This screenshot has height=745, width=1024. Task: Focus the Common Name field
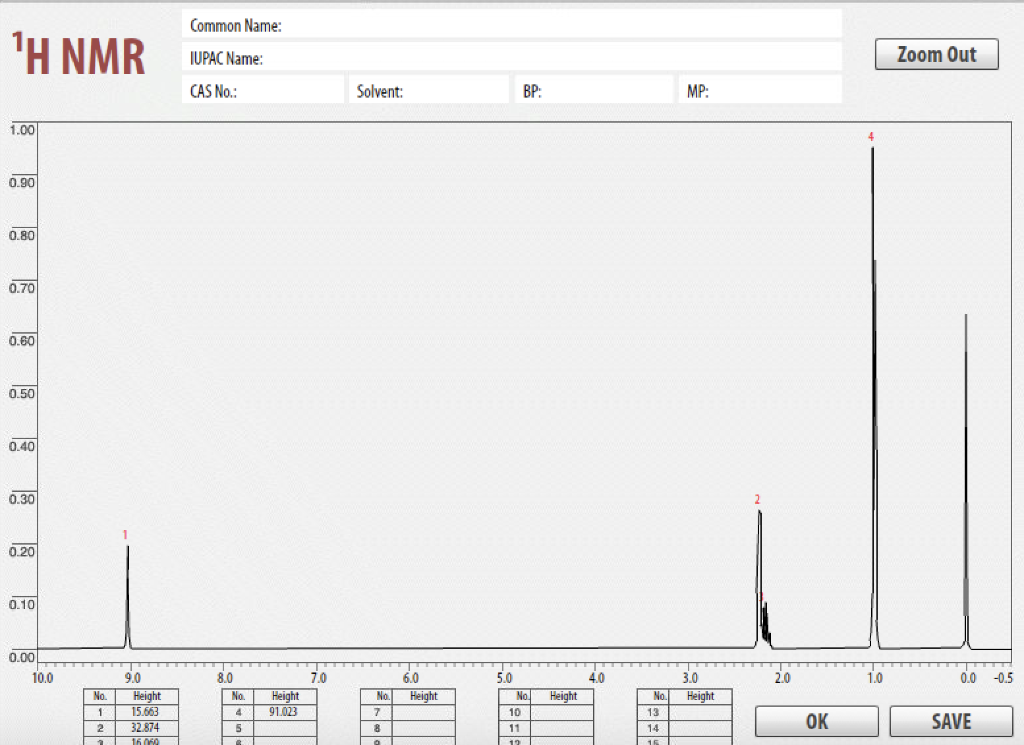point(511,25)
